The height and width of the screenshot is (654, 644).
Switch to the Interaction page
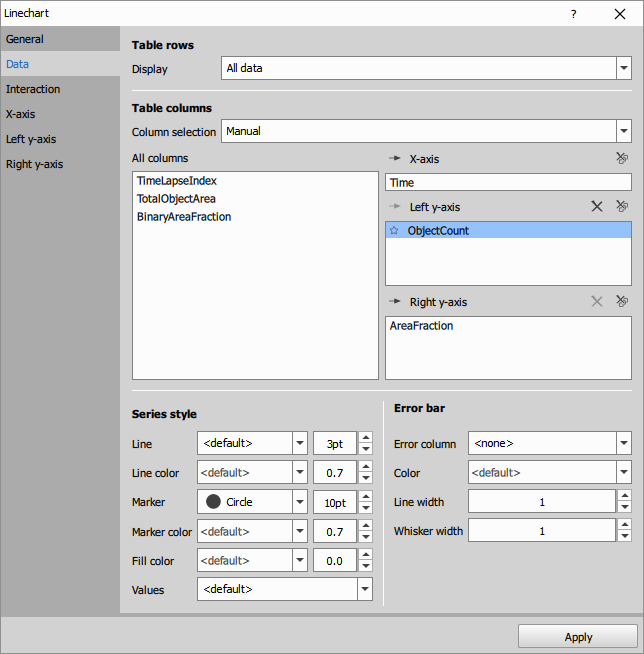point(60,89)
